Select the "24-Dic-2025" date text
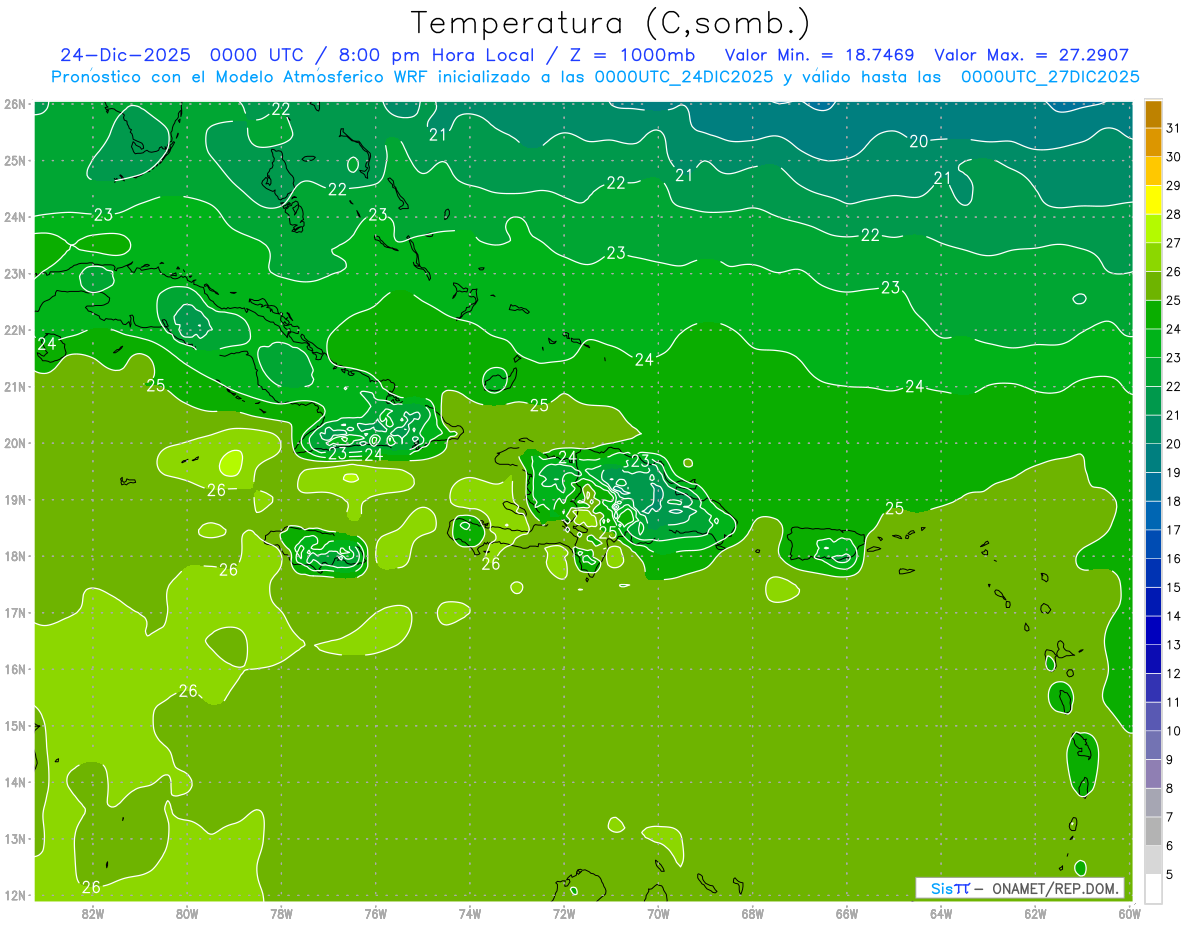The image size is (1200, 927). point(125,55)
